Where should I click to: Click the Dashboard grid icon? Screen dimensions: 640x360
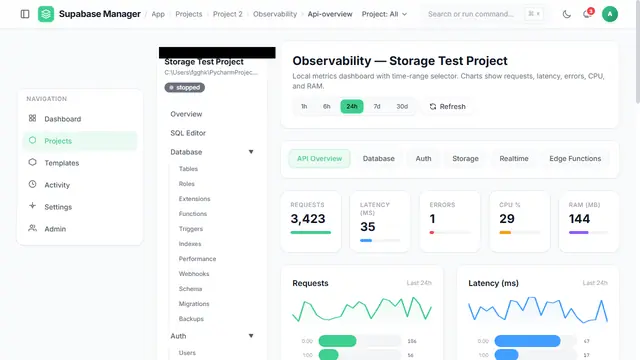coord(33,118)
